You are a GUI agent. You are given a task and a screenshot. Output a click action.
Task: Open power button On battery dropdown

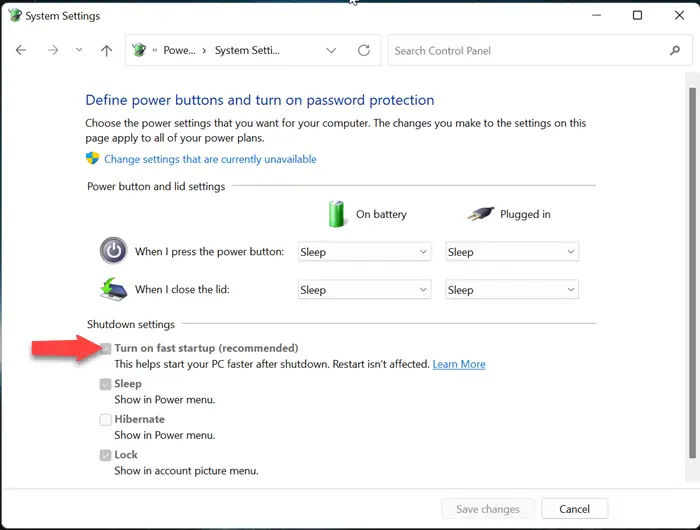(x=364, y=252)
